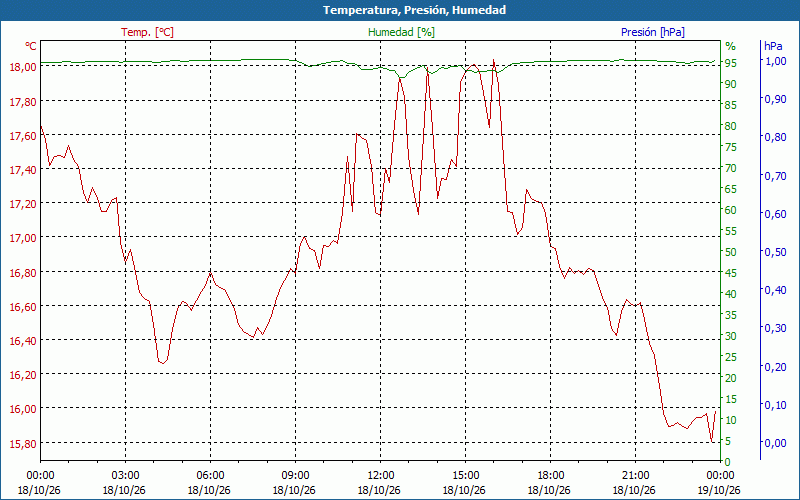Click the blue 'hPa' axis unit label
800x500 pixels.
pyautogui.click(x=773, y=46)
